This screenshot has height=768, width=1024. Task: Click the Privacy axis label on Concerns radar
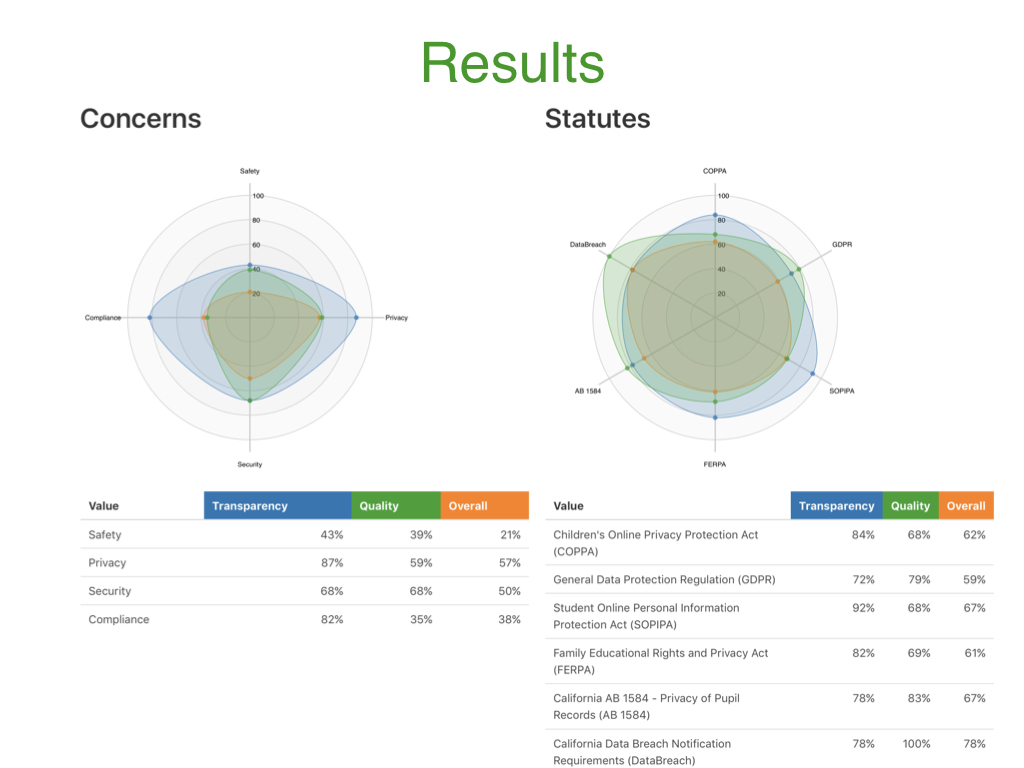pyautogui.click(x=396, y=318)
